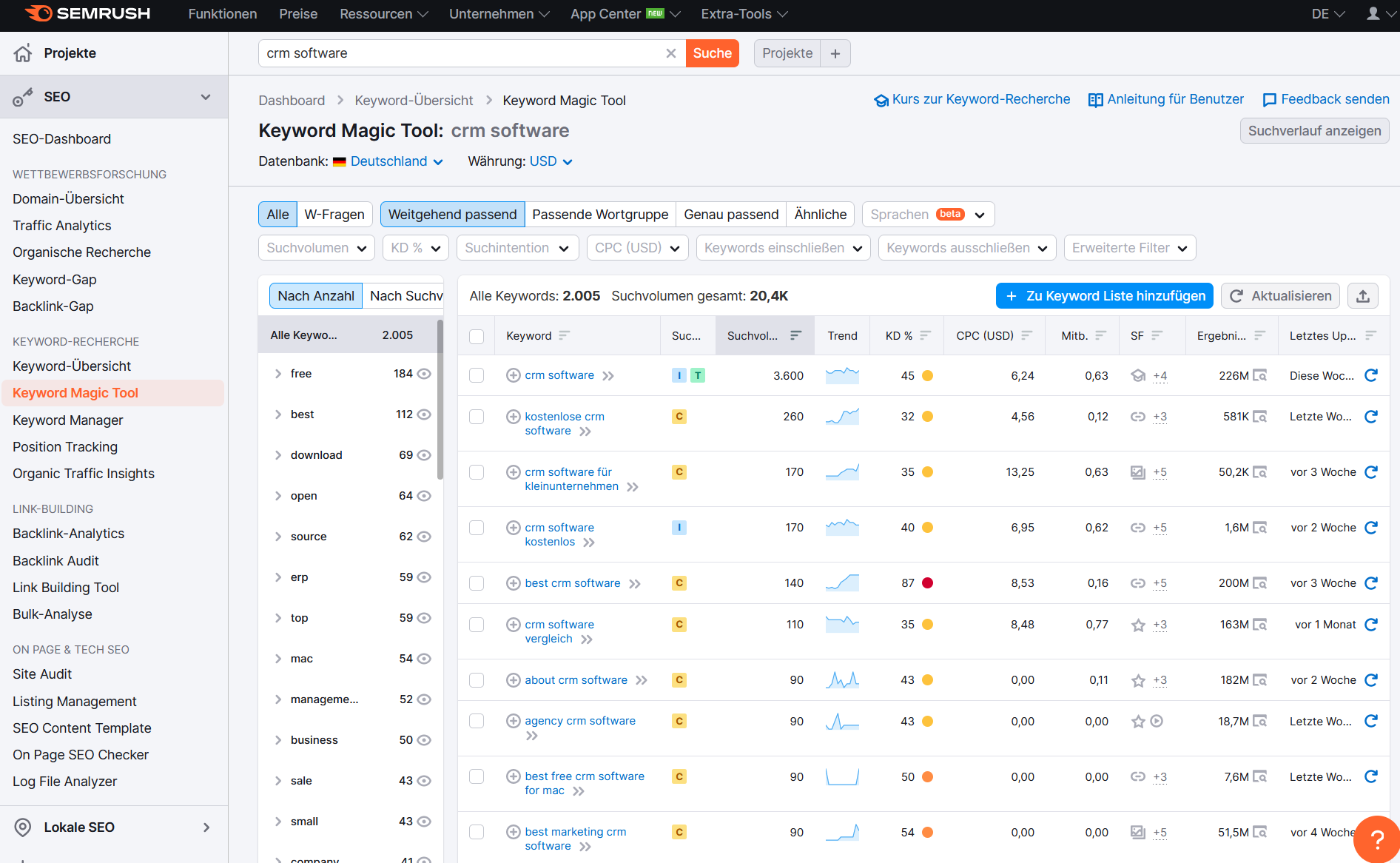The image size is (1400, 863).
Task: Click Zu Keyword Liste hinzufügen button
Action: tap(1105, 296)
